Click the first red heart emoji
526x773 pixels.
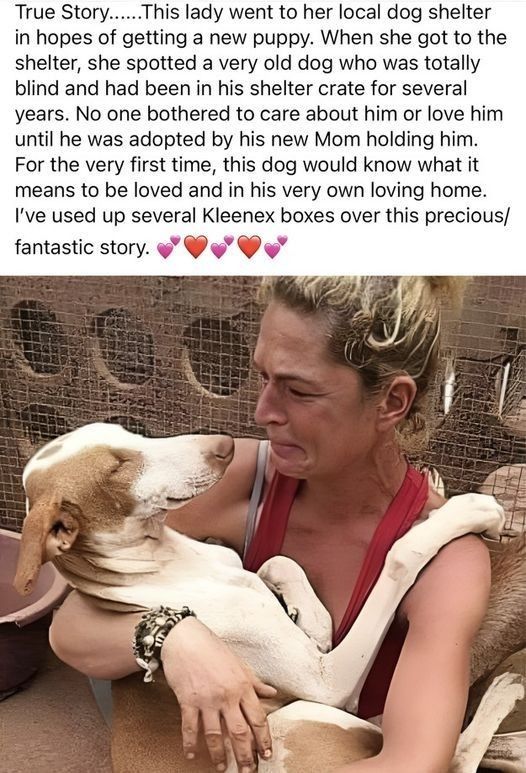point(196,247)
